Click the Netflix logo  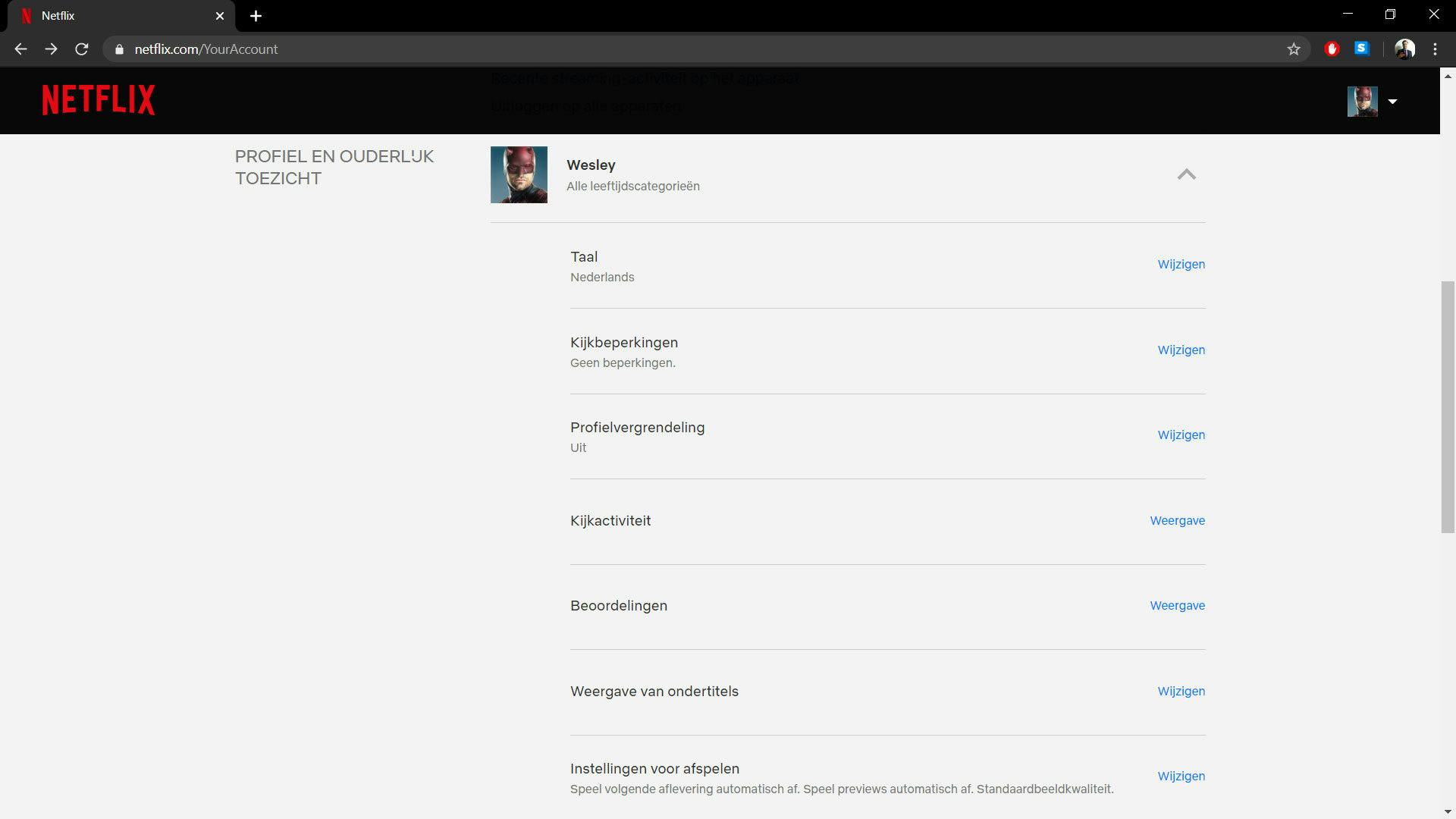click(x=99, y=100)
